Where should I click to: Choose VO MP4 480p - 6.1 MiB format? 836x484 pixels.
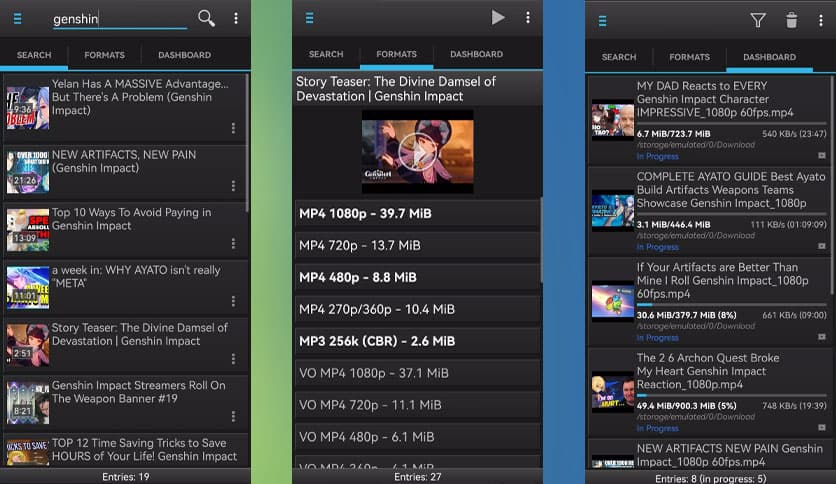(x=417, y=438)
